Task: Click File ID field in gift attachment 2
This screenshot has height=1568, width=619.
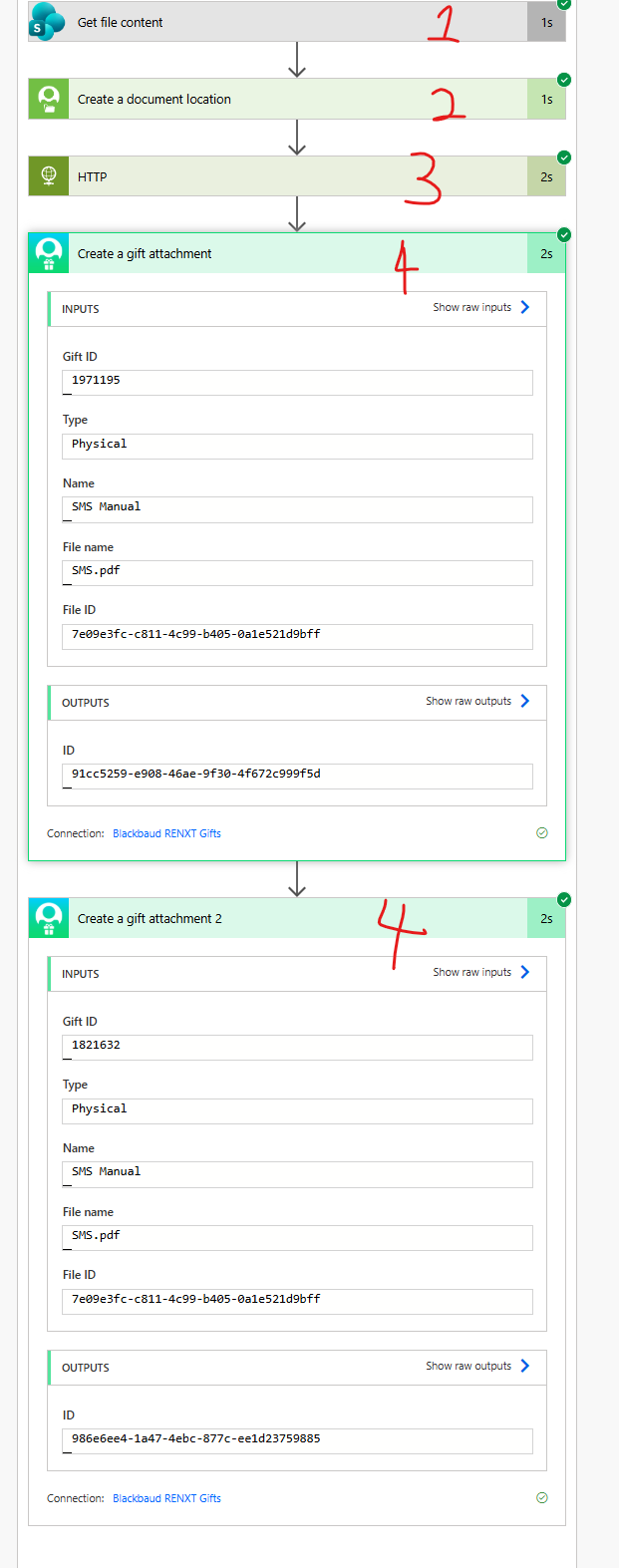Action: pos(297,1301)
